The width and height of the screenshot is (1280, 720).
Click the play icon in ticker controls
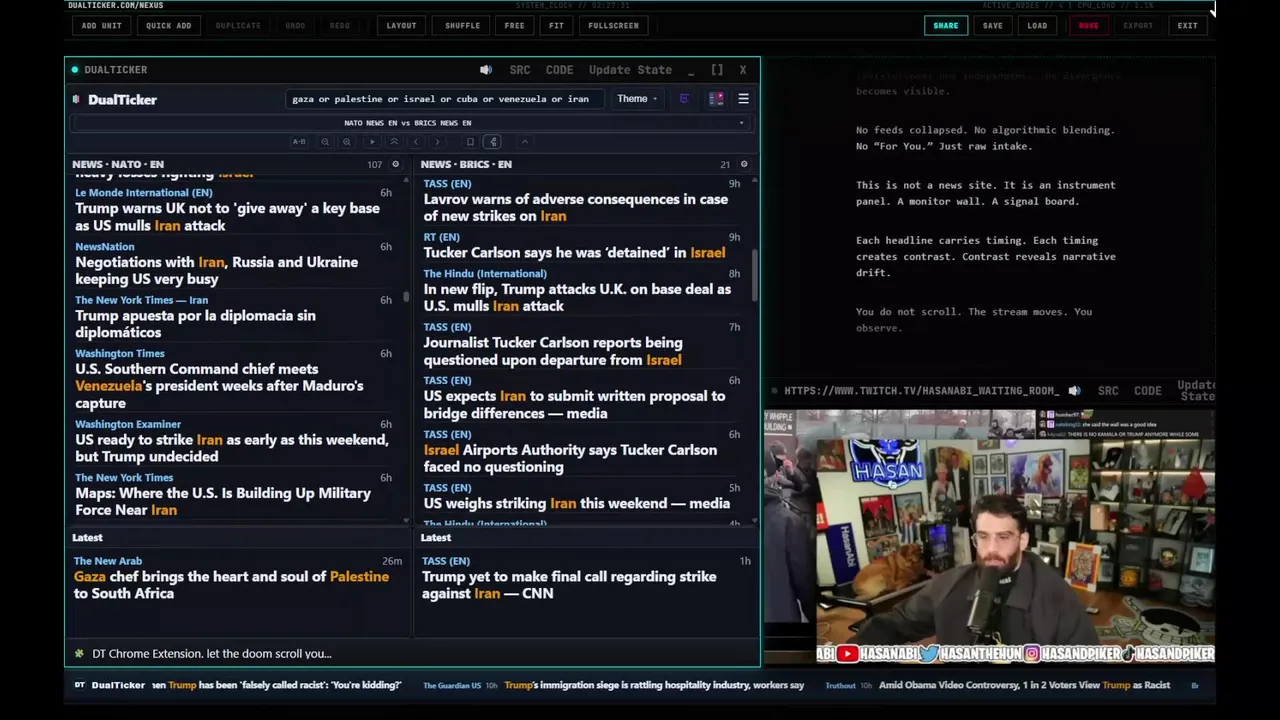(x=372, y=142)
